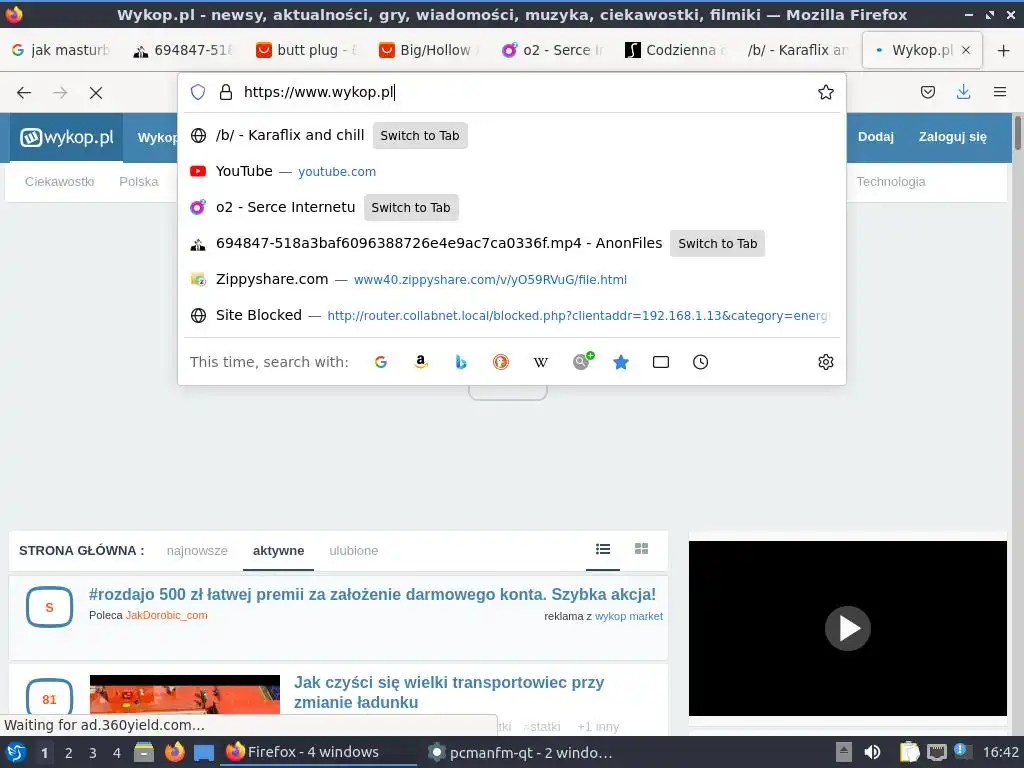Click the padlock site security icon
Screen dimensions: 1024x768
pyautogui.click(x=226, y=92)
